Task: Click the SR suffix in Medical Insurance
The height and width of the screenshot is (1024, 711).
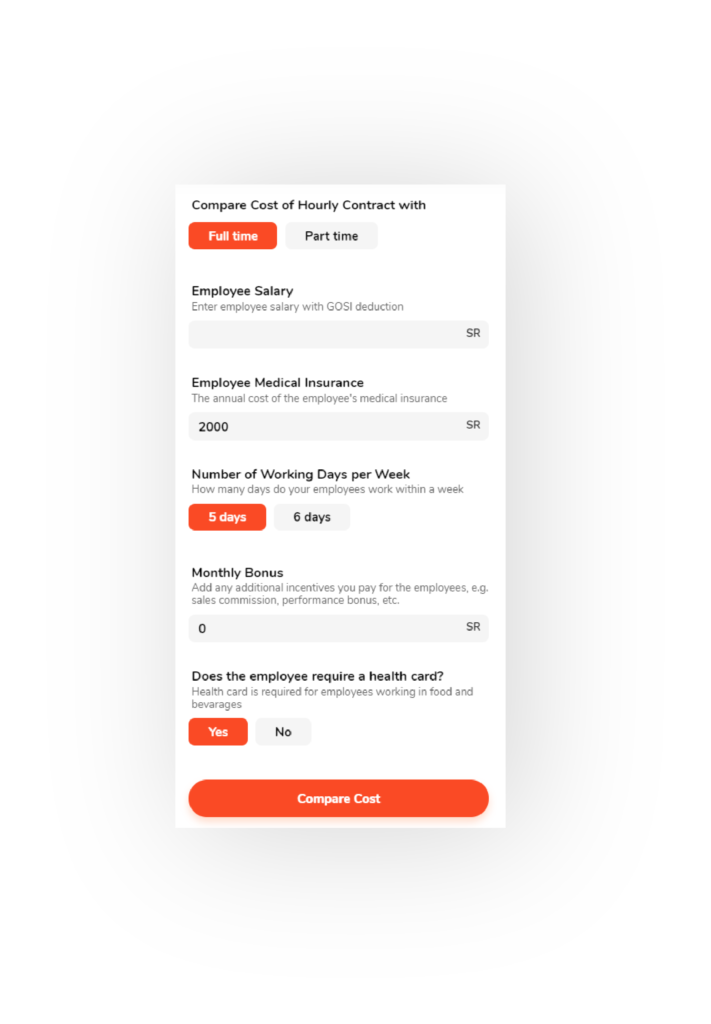Action: [x=473, y=425]
